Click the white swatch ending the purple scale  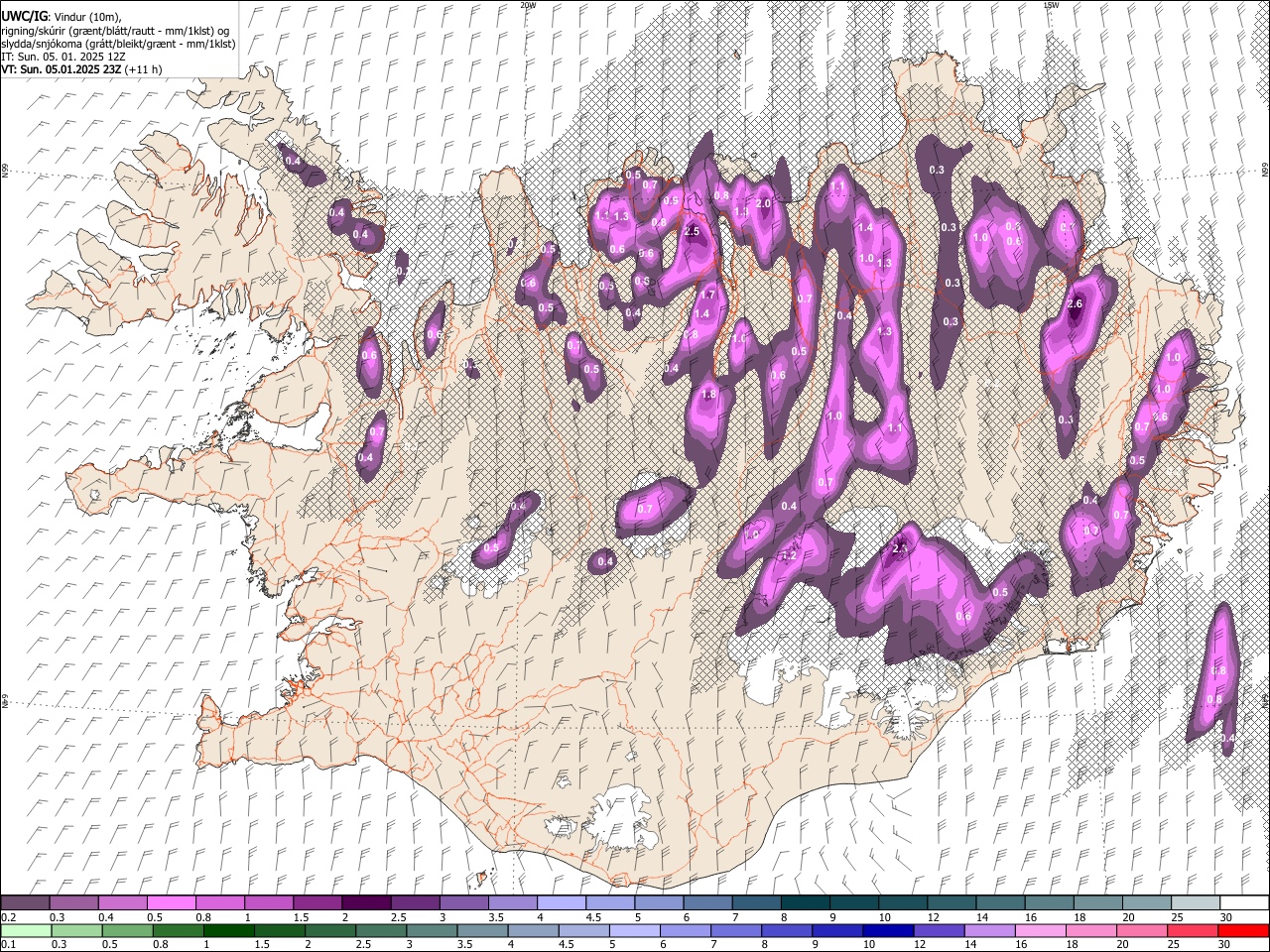[x=1244, y=902]
